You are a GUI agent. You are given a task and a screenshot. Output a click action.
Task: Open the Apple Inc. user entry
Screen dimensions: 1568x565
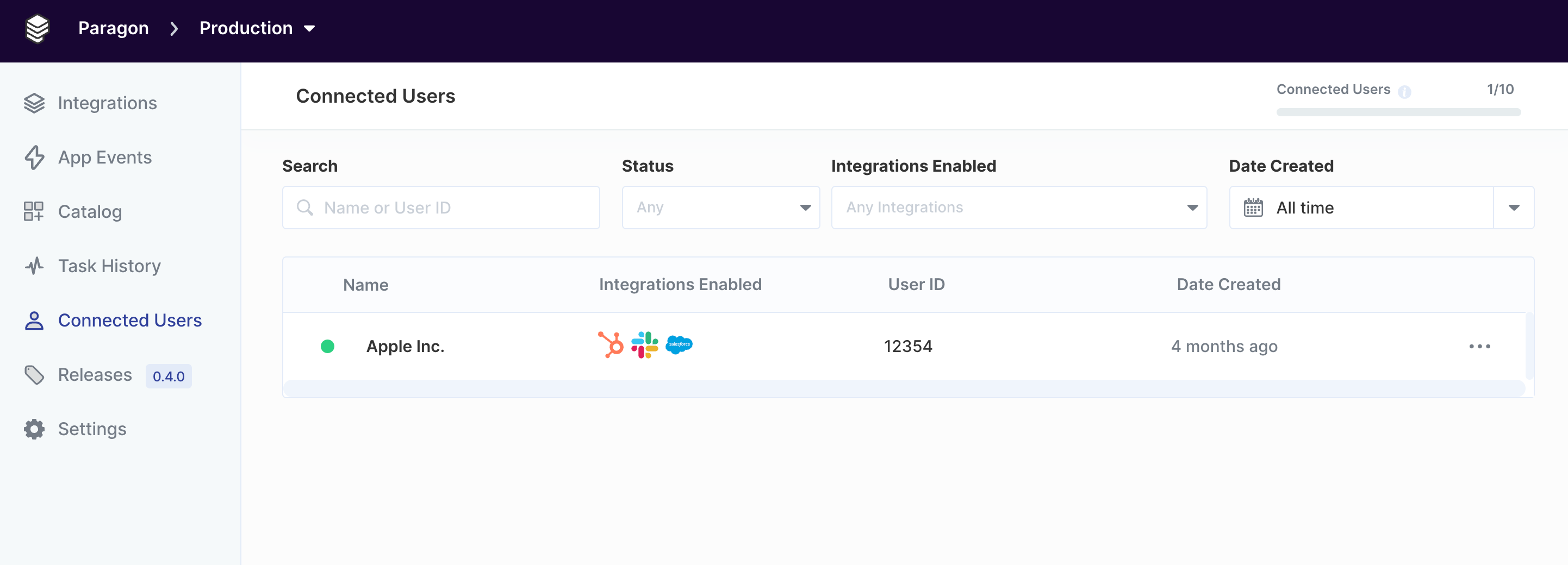pos(405,346)
